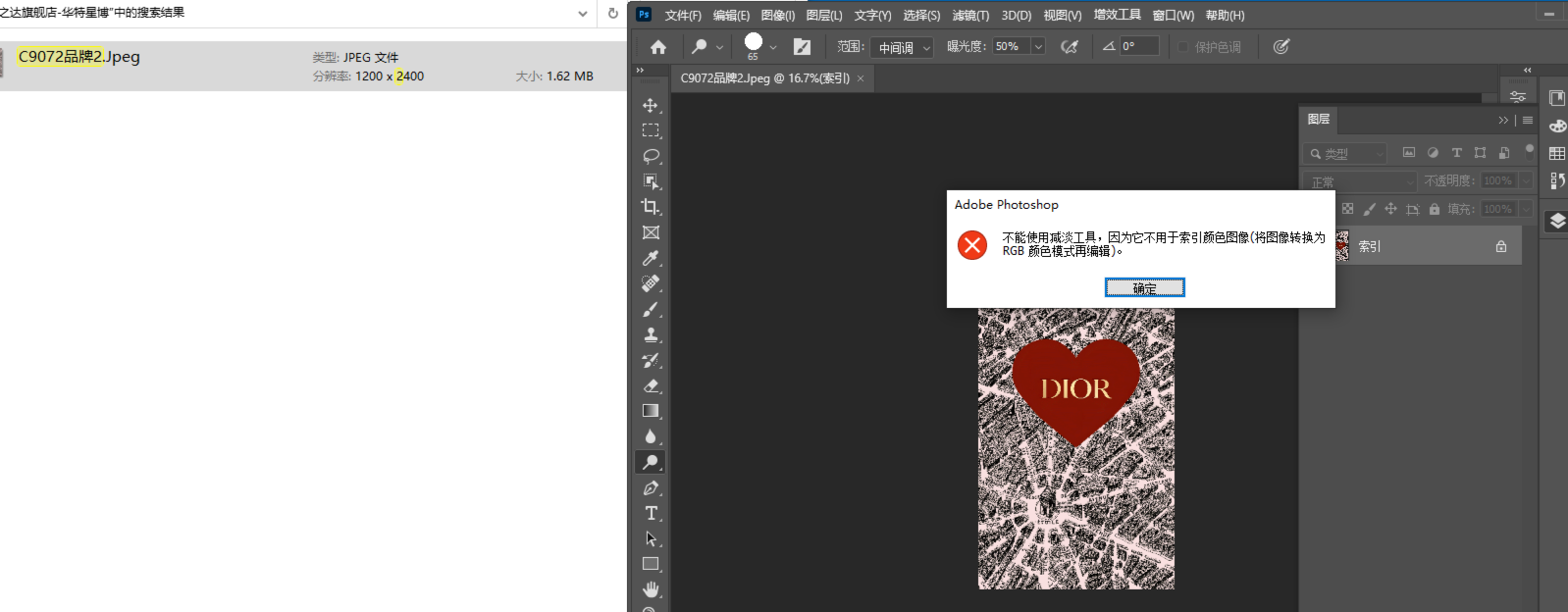Click the Home icon in options bar
1568x612 pixels.
pos(658,46)
